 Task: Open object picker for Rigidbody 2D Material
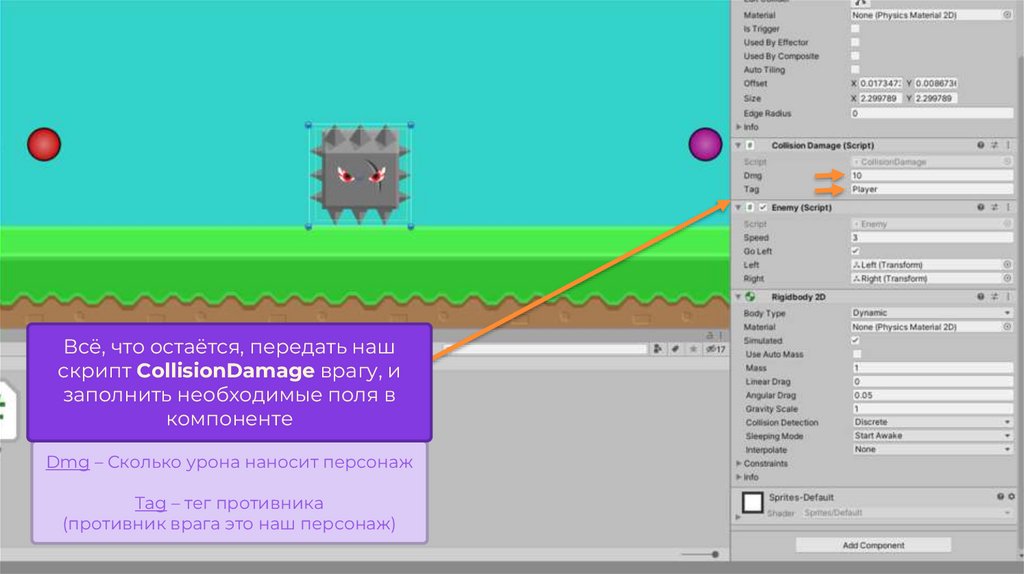(x=1007, y=327)
